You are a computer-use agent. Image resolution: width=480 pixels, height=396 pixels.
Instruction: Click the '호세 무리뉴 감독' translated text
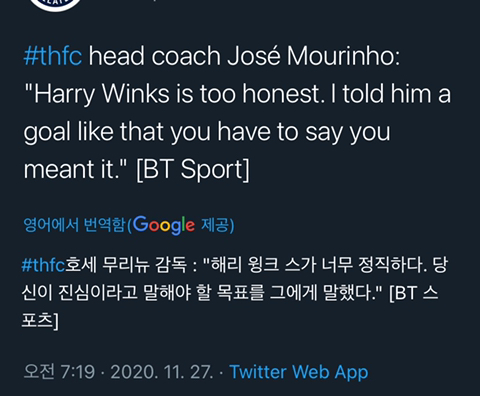tap(126, 265)
